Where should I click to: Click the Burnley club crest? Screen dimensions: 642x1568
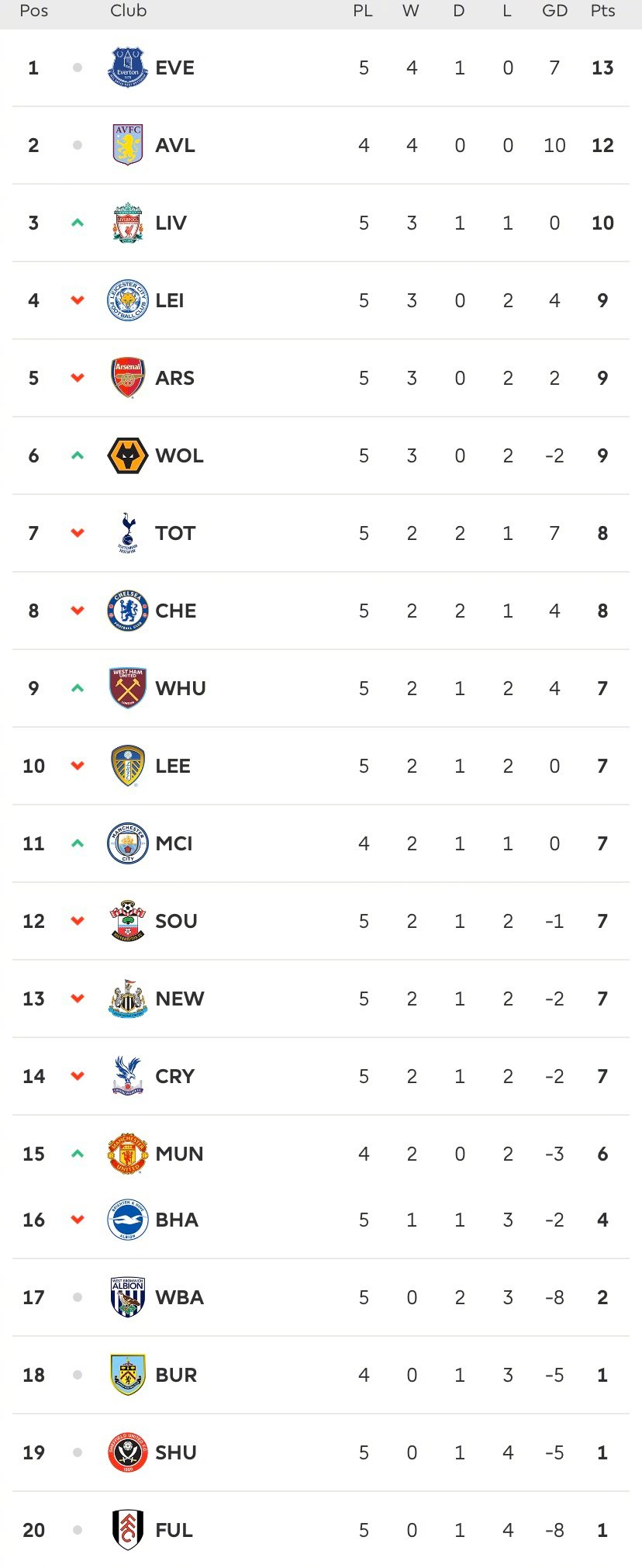[127, 1375]
